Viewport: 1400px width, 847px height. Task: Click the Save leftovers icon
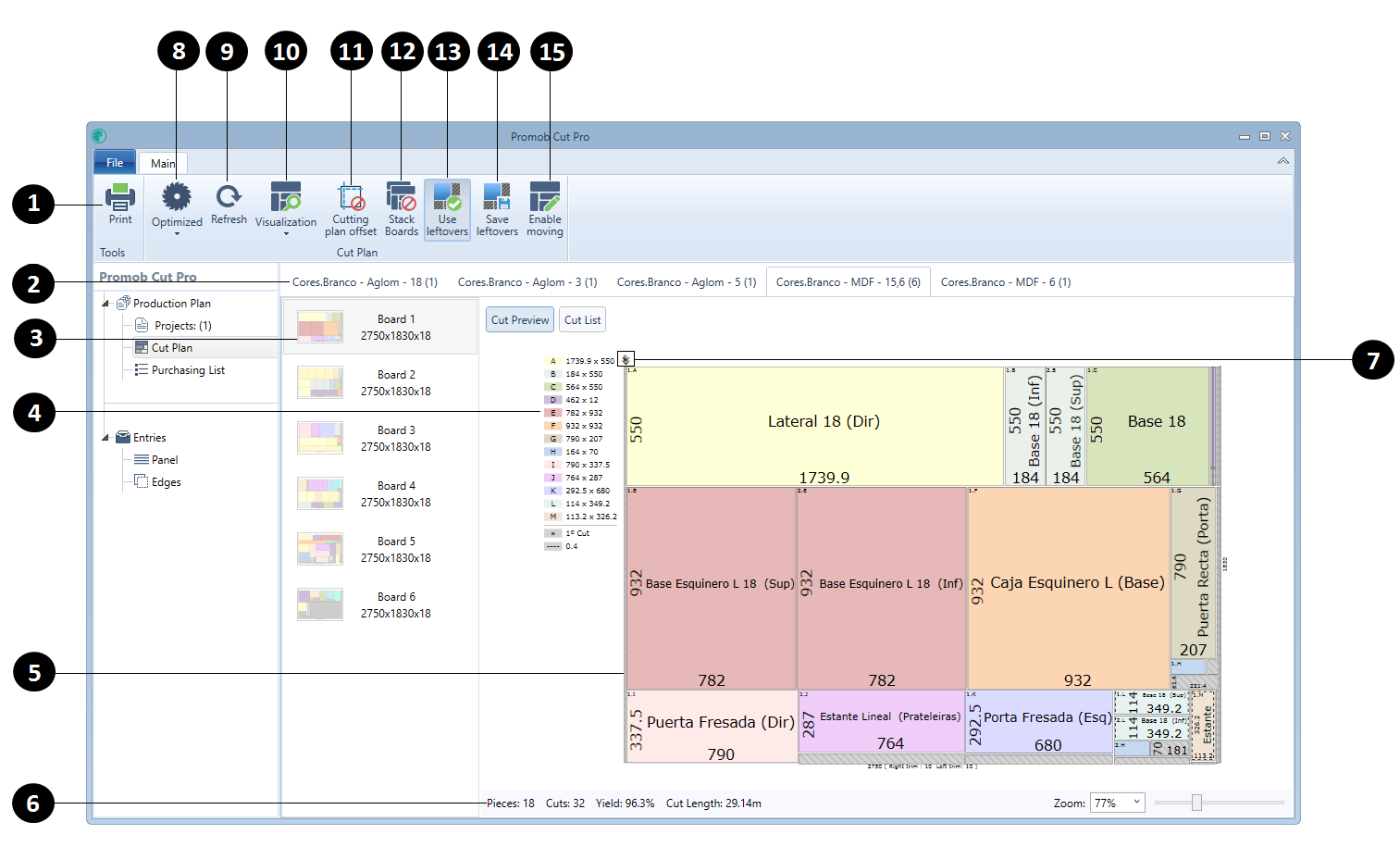[497, 196]
